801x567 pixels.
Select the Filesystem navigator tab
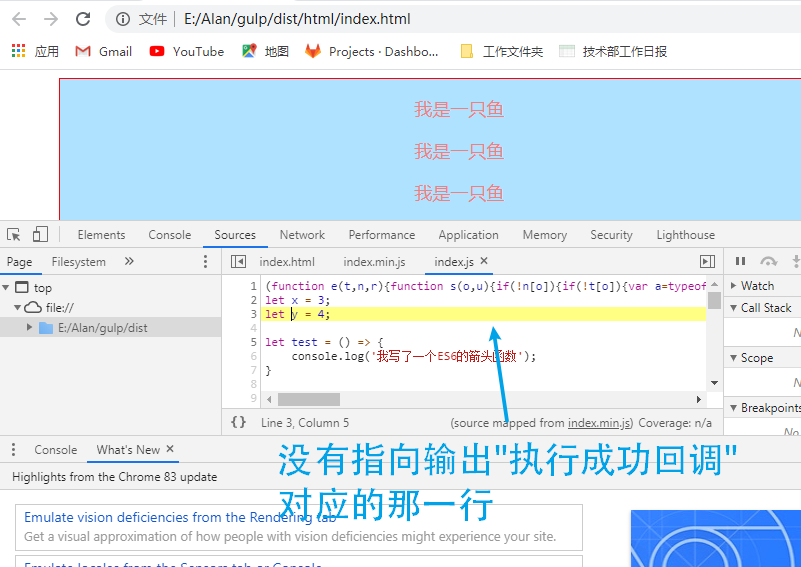pos(79,262)
